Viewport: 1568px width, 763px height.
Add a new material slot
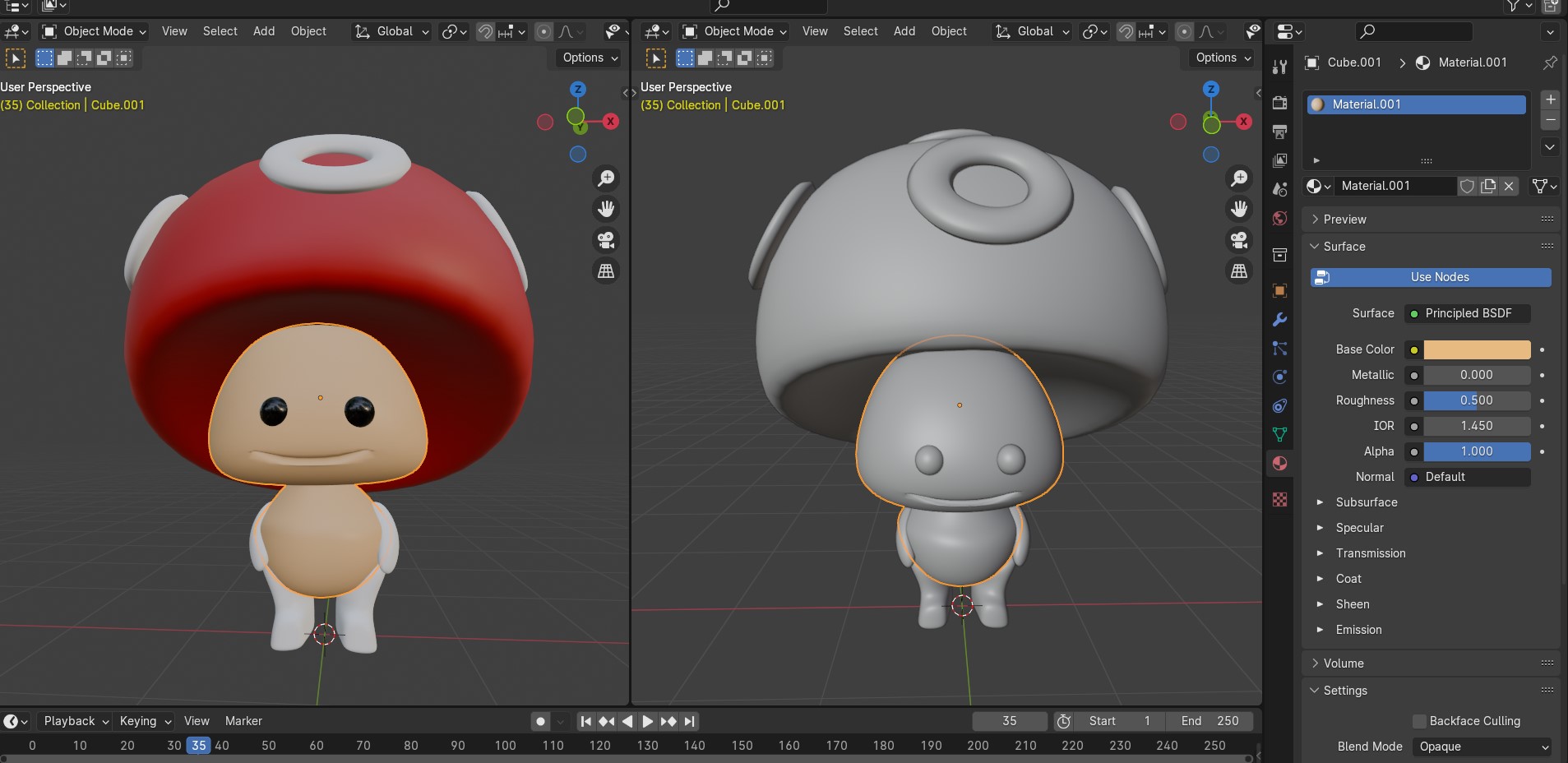coord(1550,99)
